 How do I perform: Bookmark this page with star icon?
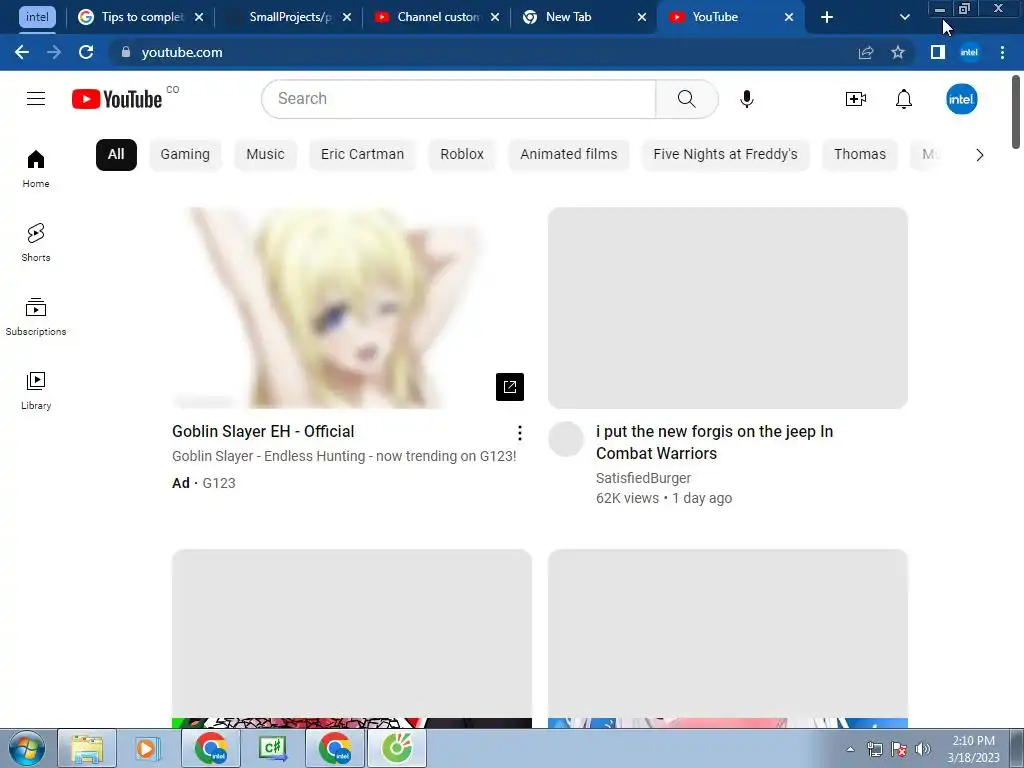[x=898, y=52]
